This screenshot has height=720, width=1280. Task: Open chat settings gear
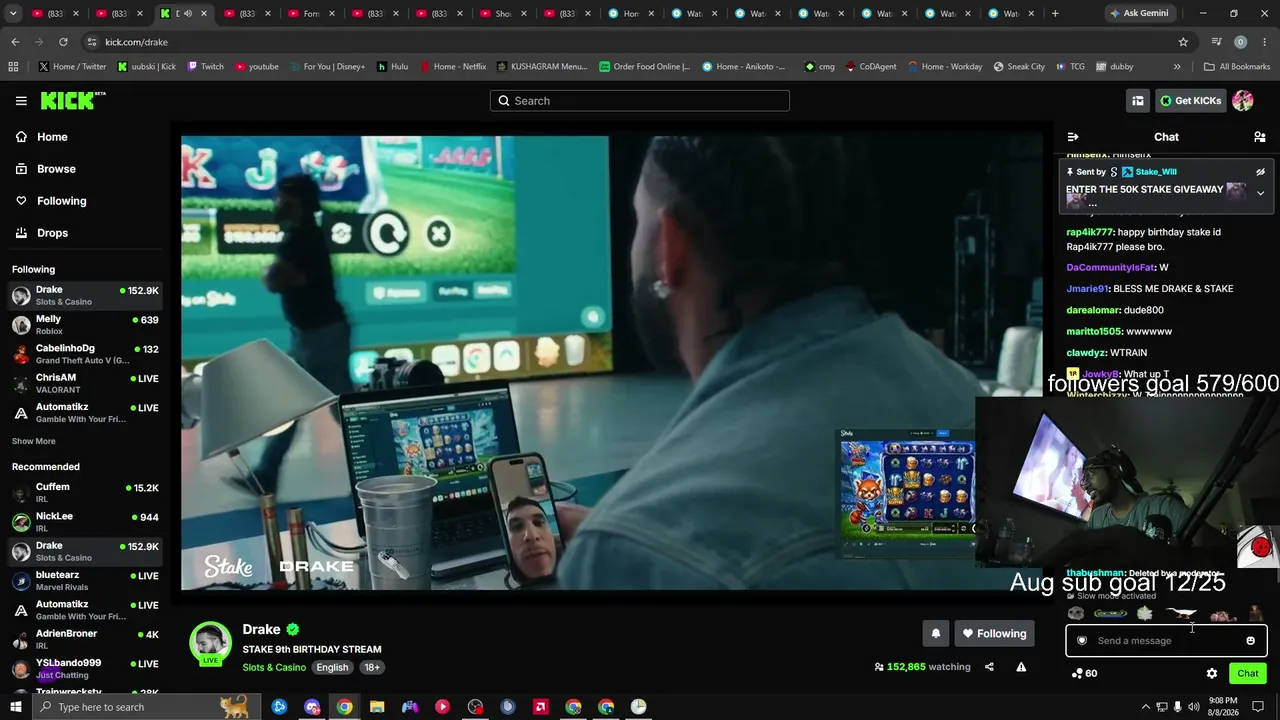tap(1212, 673)
